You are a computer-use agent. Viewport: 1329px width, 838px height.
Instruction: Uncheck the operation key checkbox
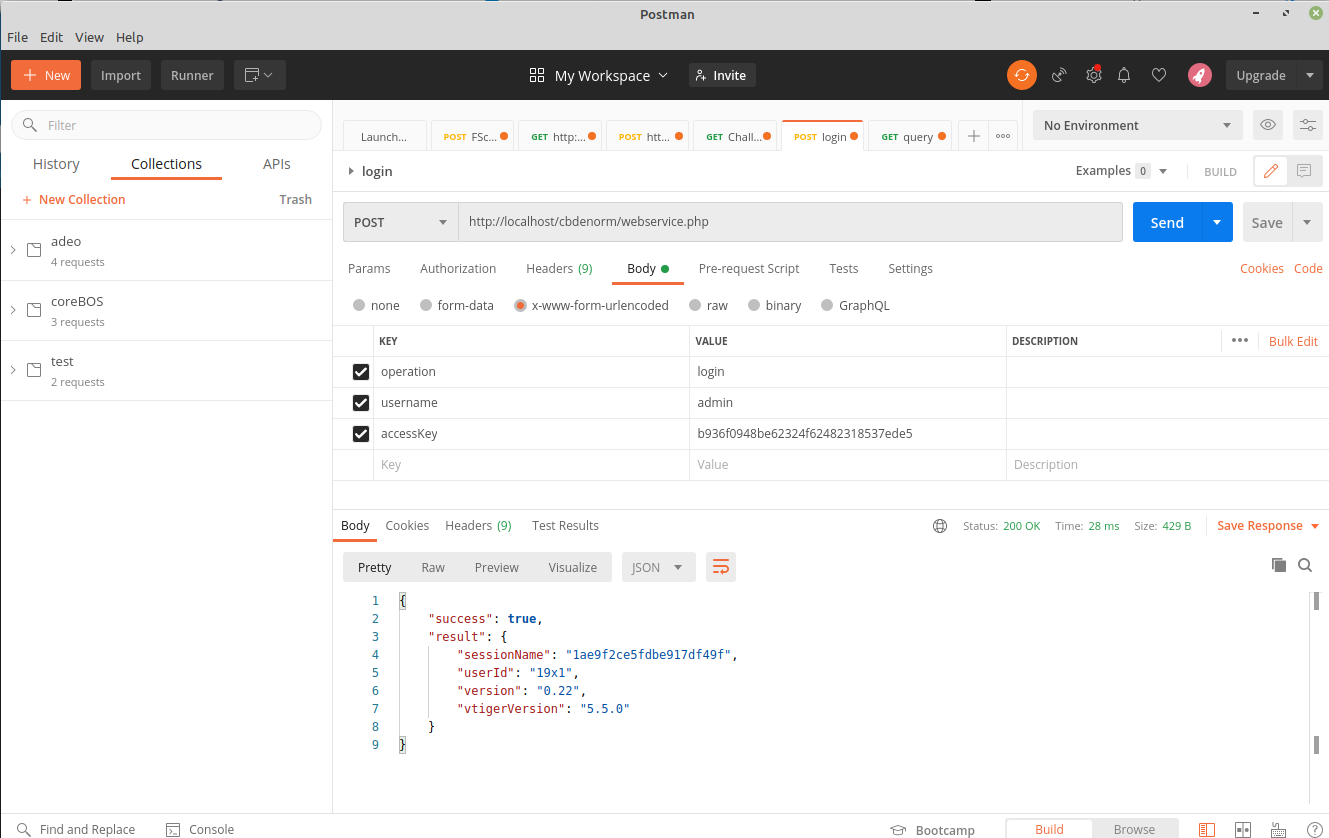pyautogui.click(x=361, y=372)
